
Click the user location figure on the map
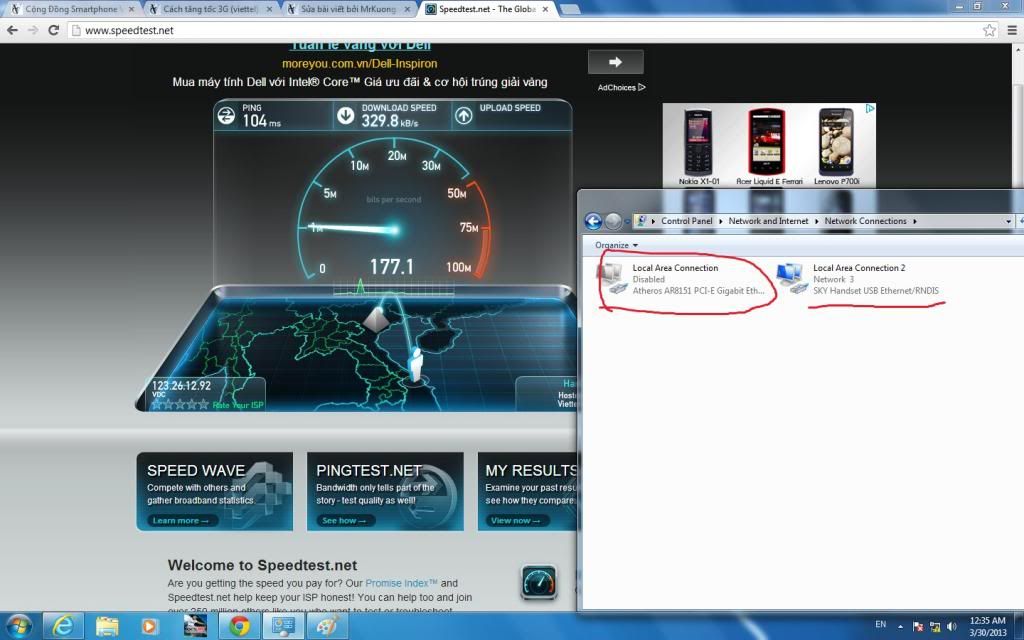(416, 364)
